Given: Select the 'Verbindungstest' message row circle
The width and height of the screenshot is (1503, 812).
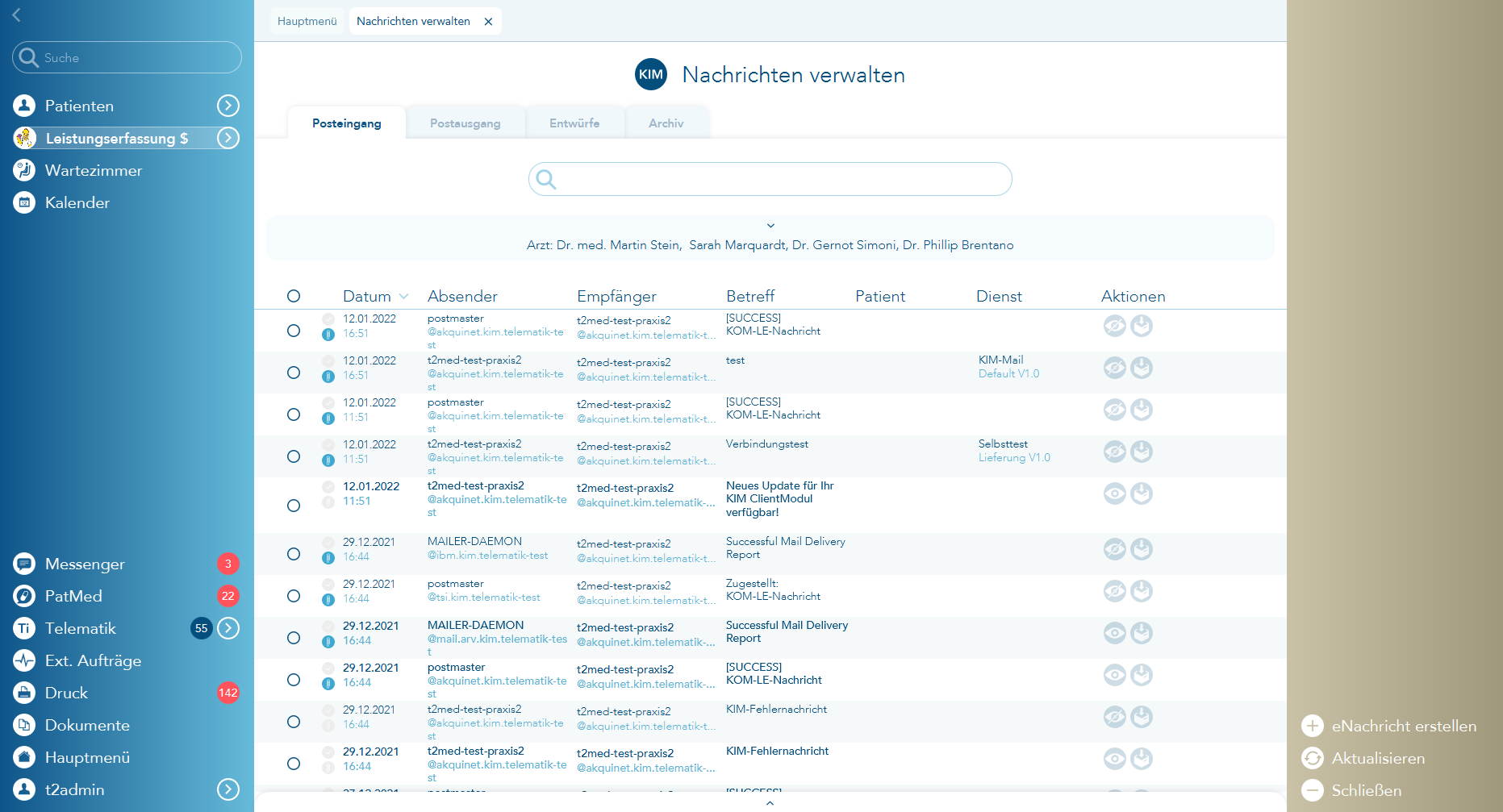Looking at the screenshot, I should click(x=294, y=456).
